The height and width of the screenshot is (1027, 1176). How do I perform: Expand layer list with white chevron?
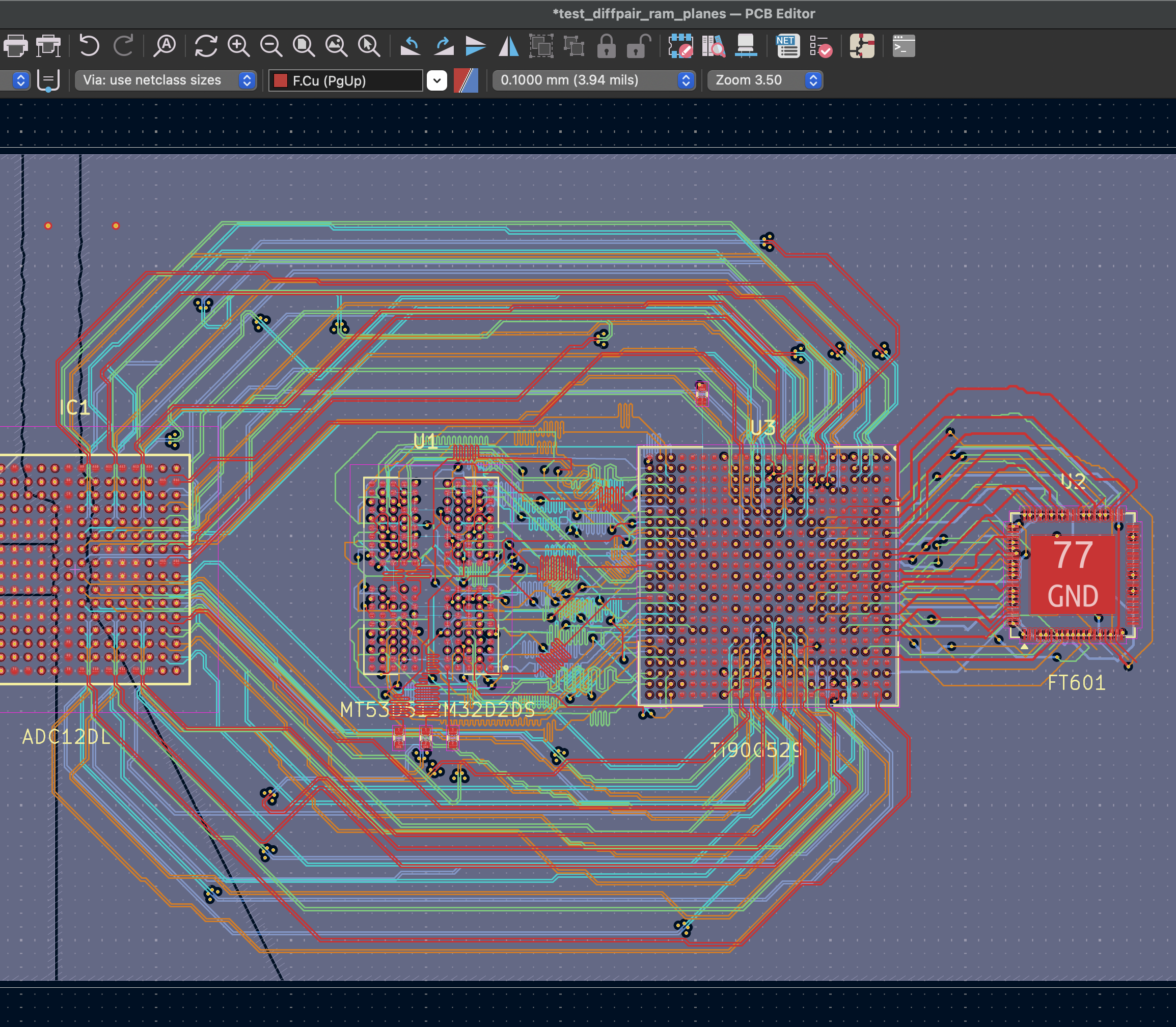[x=437, y=80]
